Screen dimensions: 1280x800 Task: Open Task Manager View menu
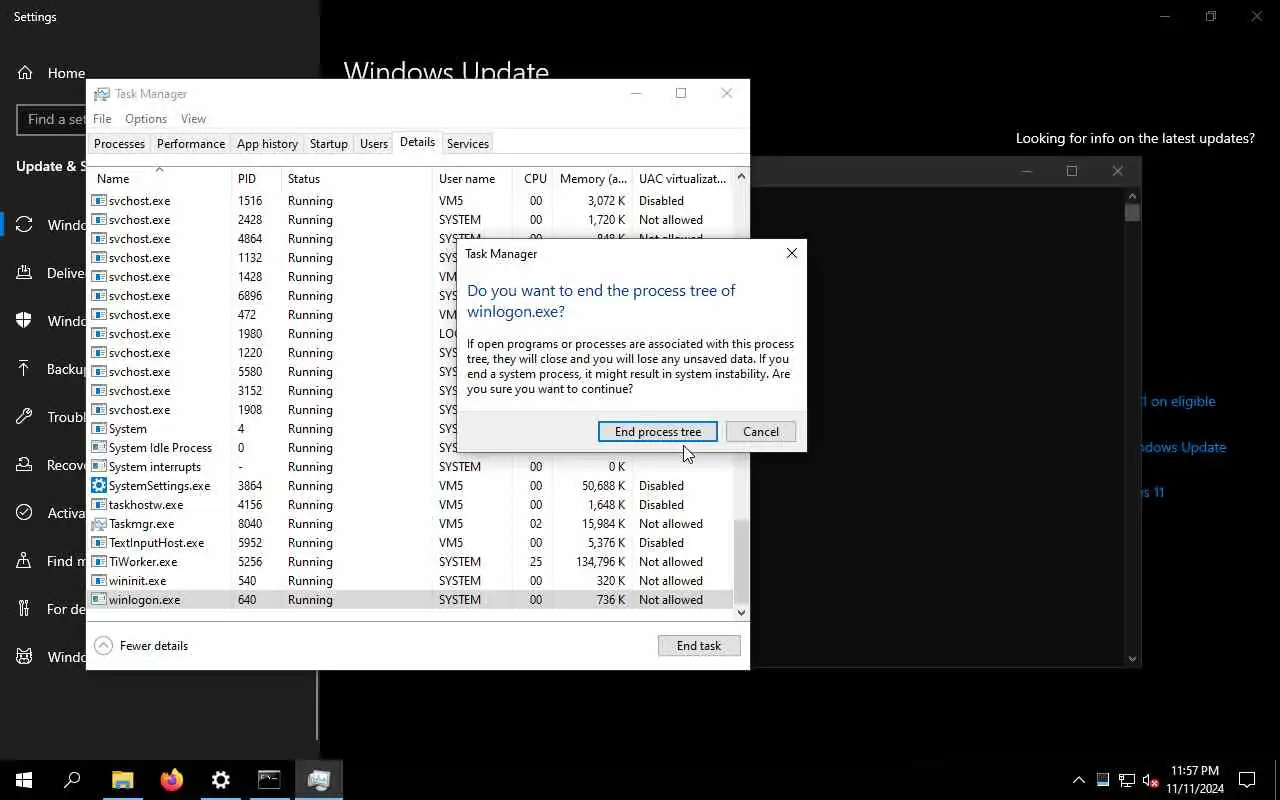click(x=193, y=119)
